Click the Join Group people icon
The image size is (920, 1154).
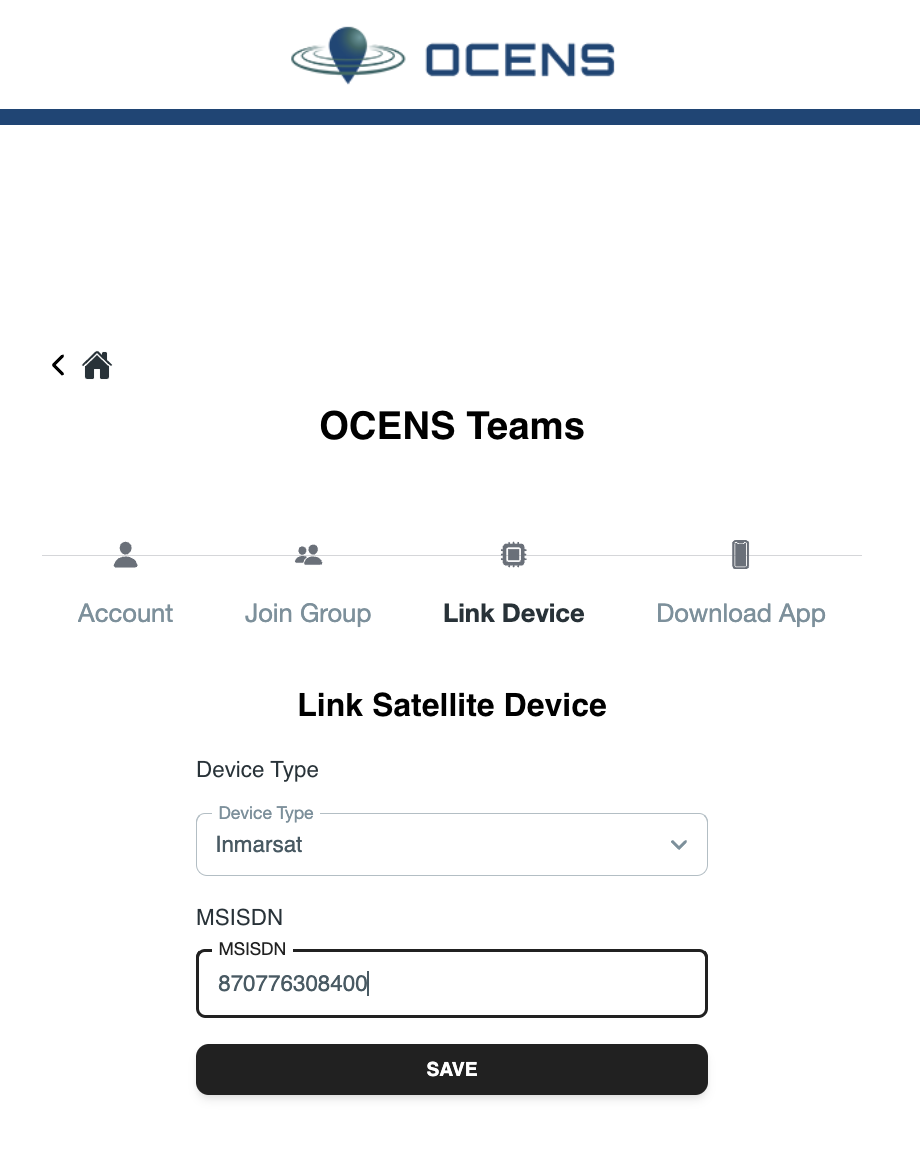[308, 555]
